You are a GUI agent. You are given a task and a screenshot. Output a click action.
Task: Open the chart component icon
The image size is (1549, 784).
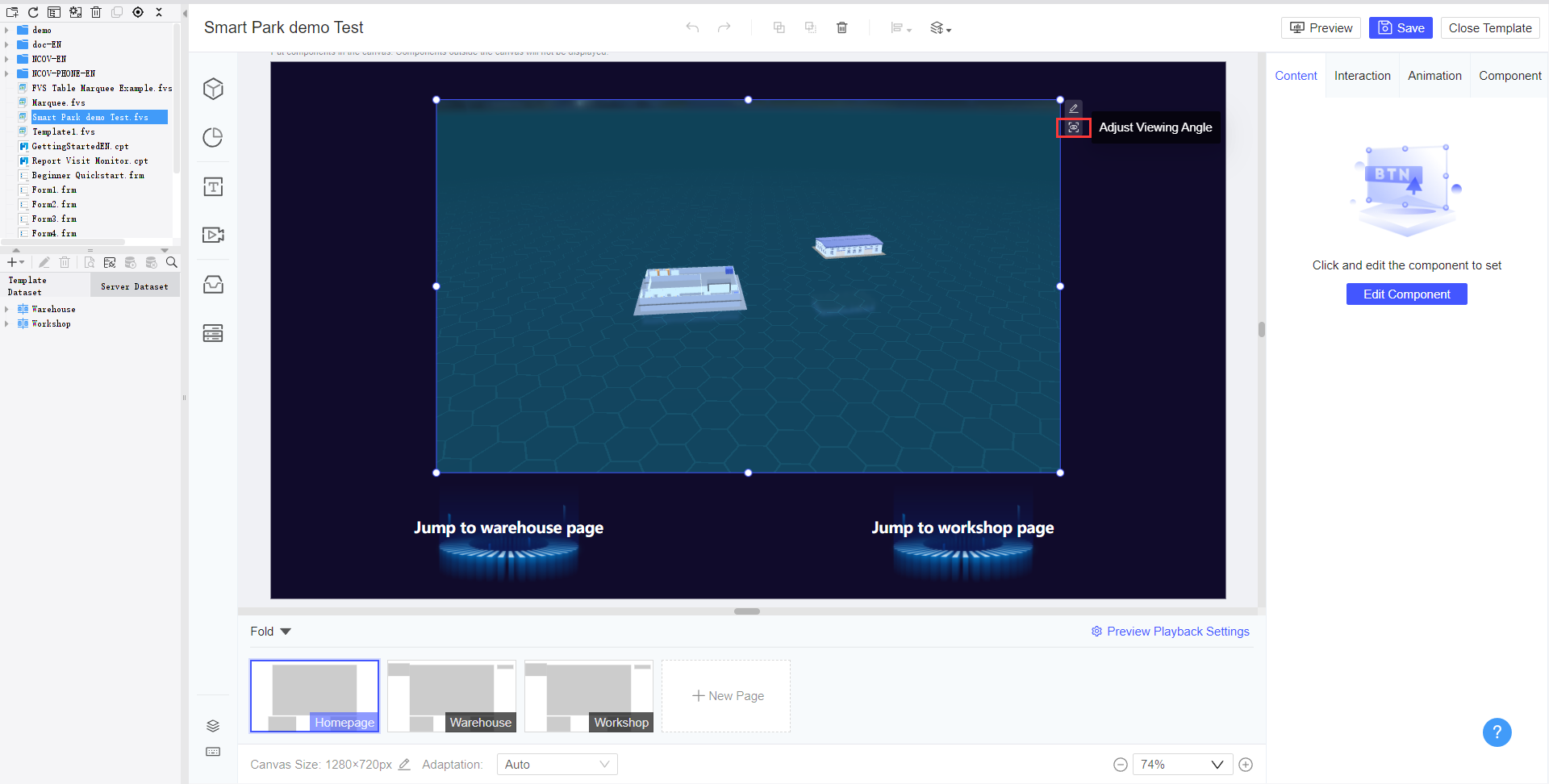pyautogui.click(x=213, y=138)
